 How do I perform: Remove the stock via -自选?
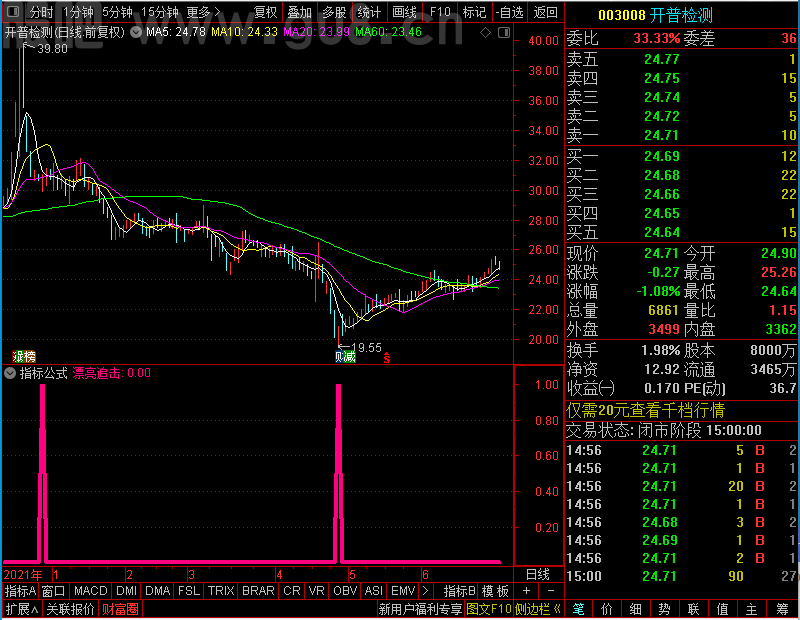509,12
